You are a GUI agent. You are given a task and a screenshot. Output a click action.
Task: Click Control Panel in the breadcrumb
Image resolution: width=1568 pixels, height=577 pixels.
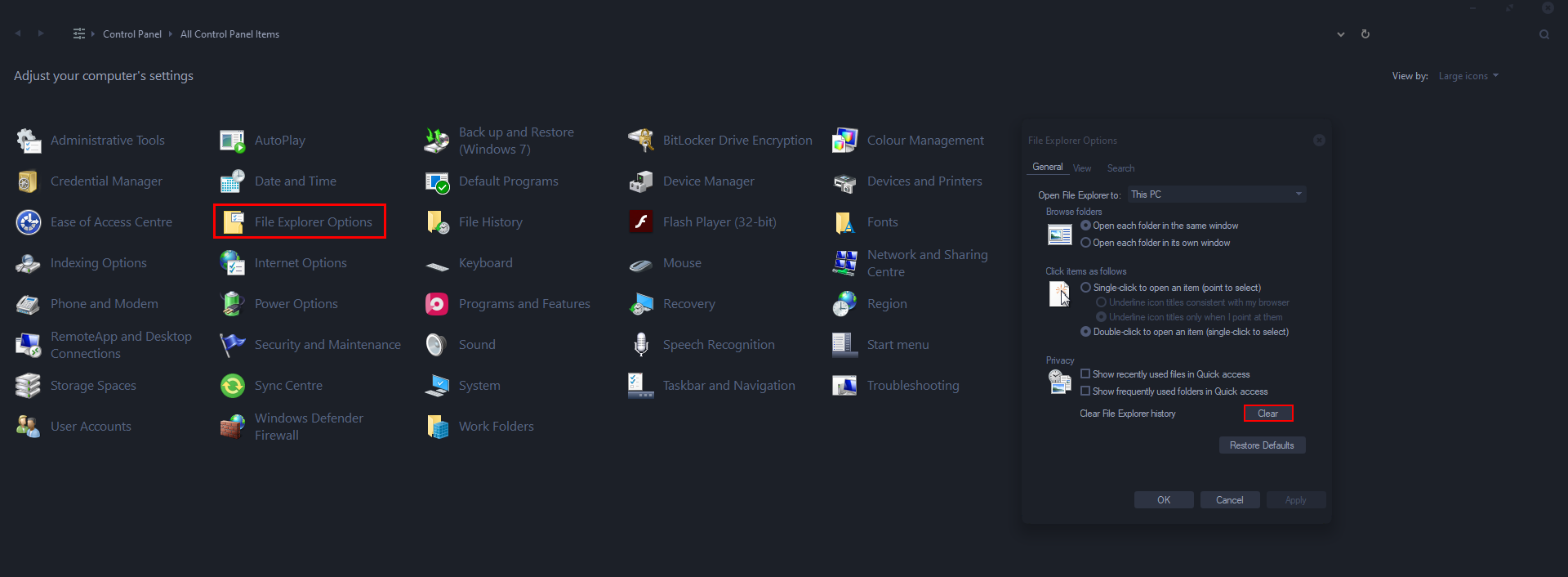coord(132,34)
